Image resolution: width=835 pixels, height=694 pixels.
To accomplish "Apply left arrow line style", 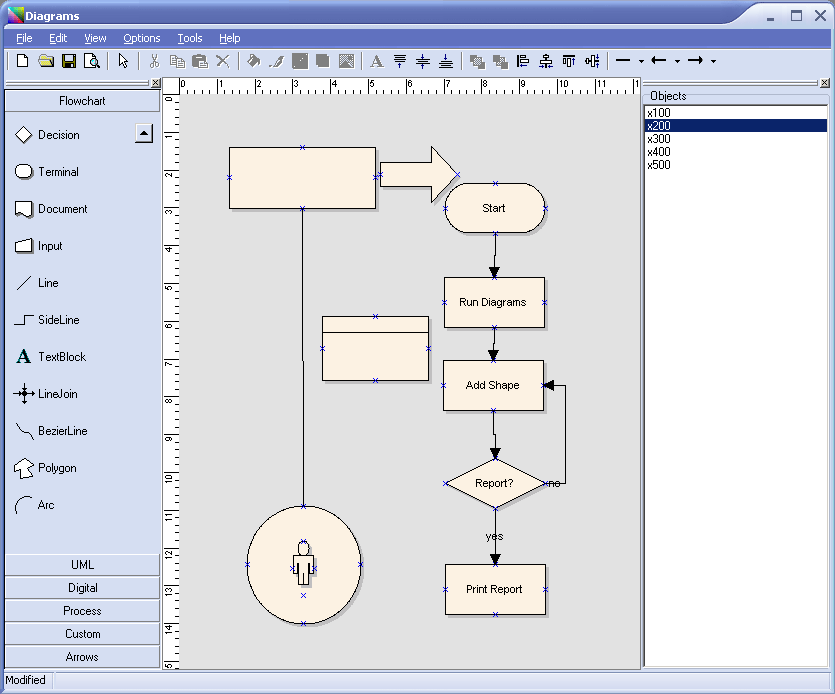I will [659, 61].
